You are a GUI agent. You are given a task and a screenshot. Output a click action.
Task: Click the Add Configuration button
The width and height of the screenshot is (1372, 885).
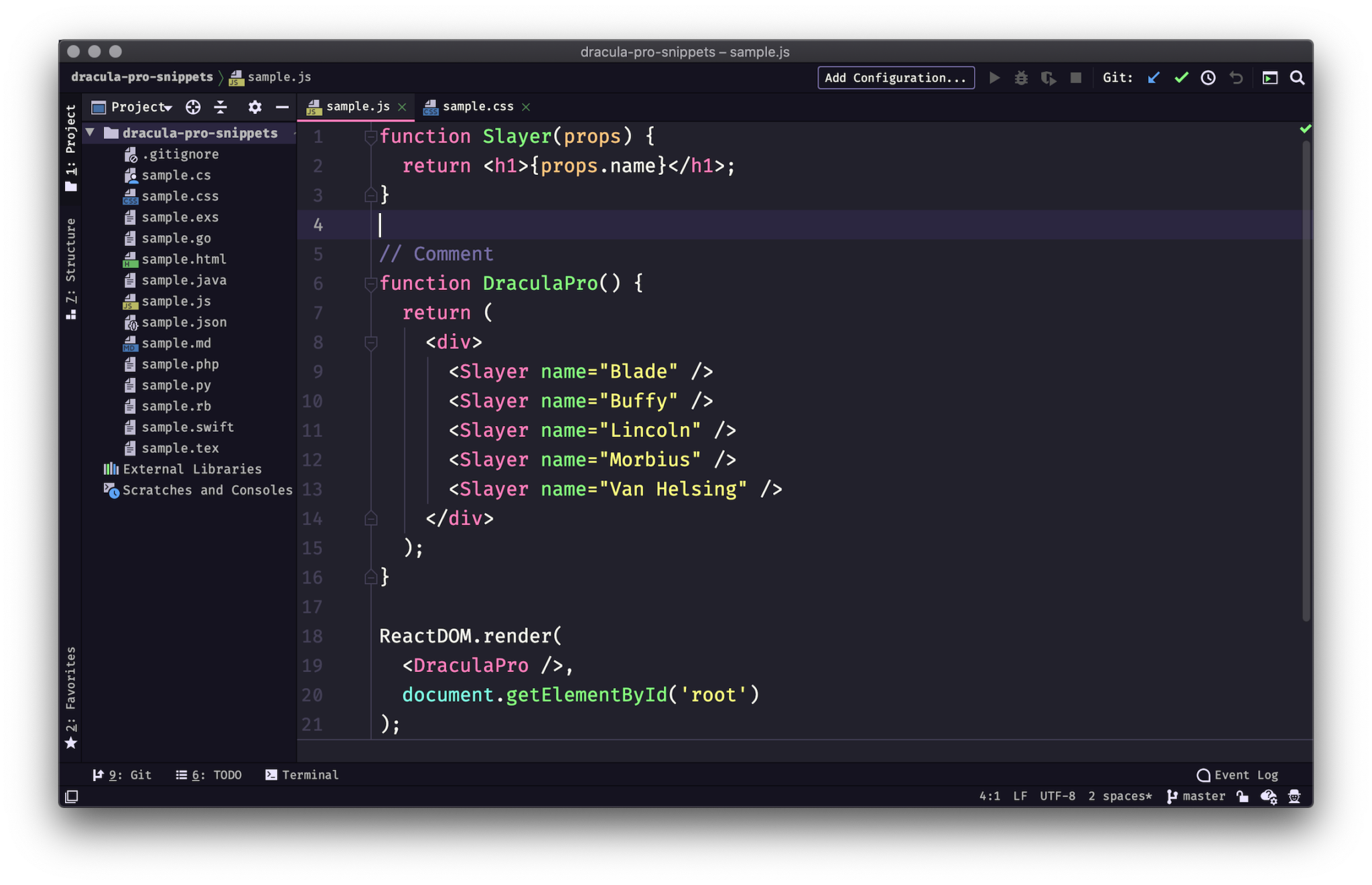pyautogui.click(x=896, y=78)
